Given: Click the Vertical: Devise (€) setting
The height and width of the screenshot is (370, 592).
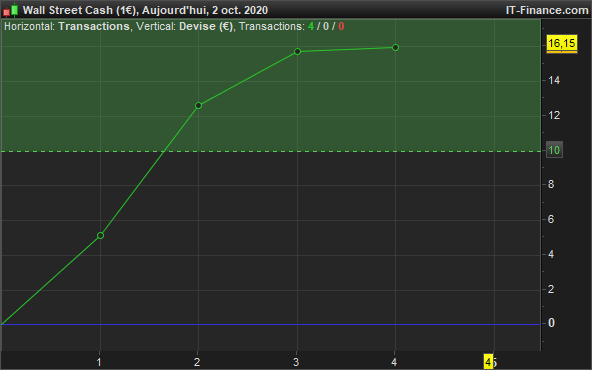Looking at the screenshot, I should 185,26.
